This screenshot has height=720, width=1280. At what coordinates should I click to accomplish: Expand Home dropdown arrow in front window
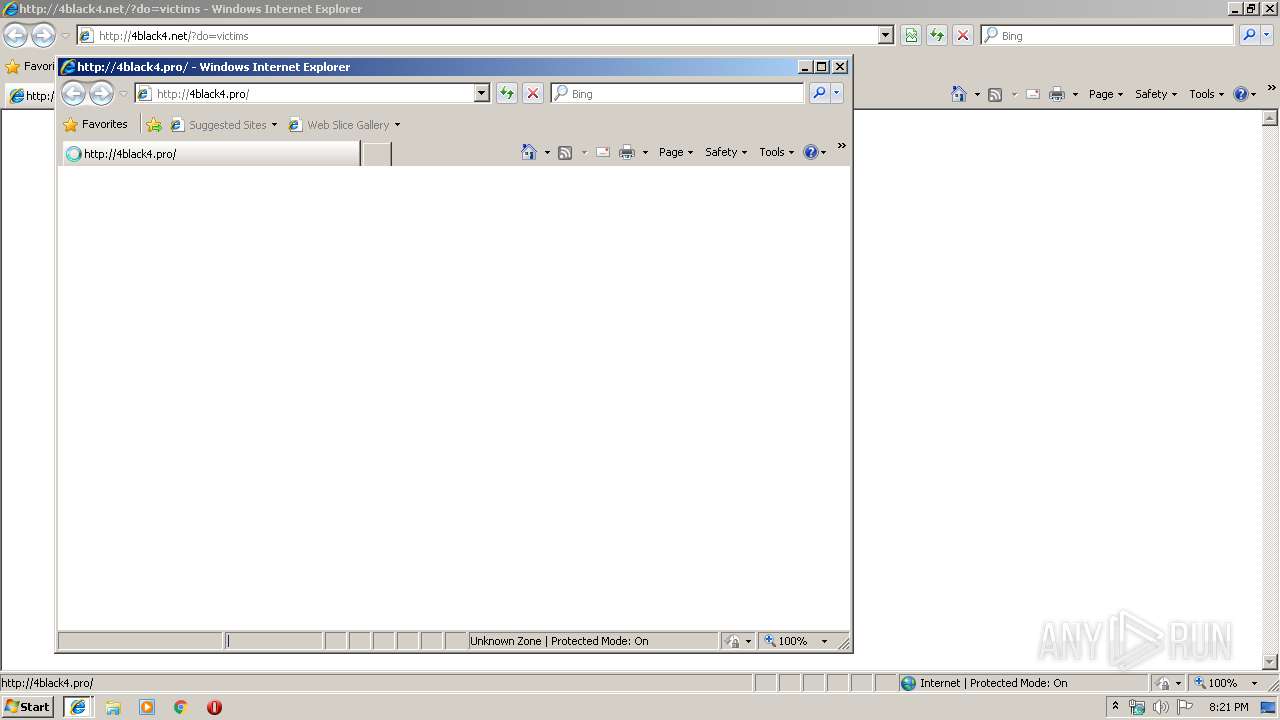(x=547, y=152)
